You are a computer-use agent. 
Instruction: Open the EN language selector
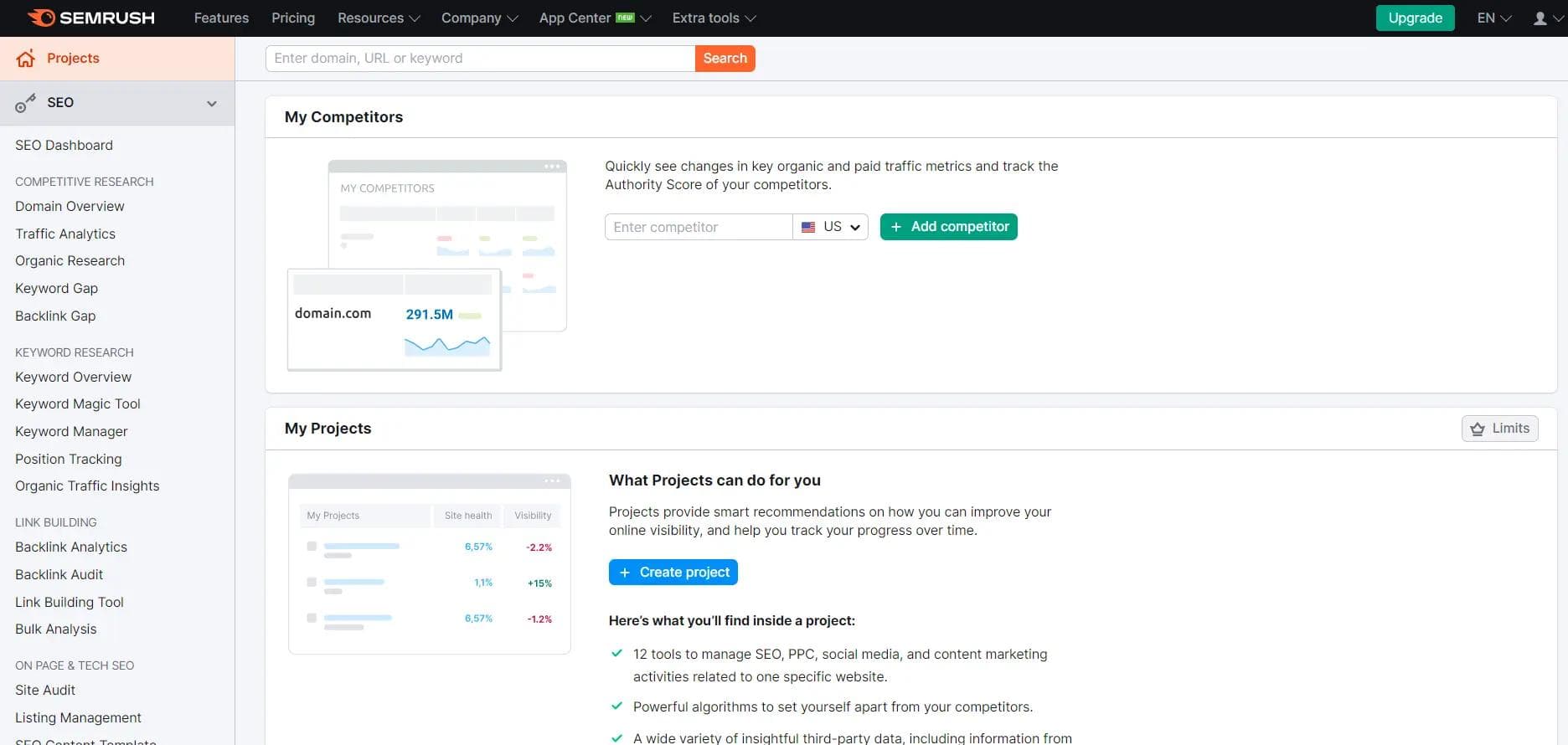[x=1493, y=18]
